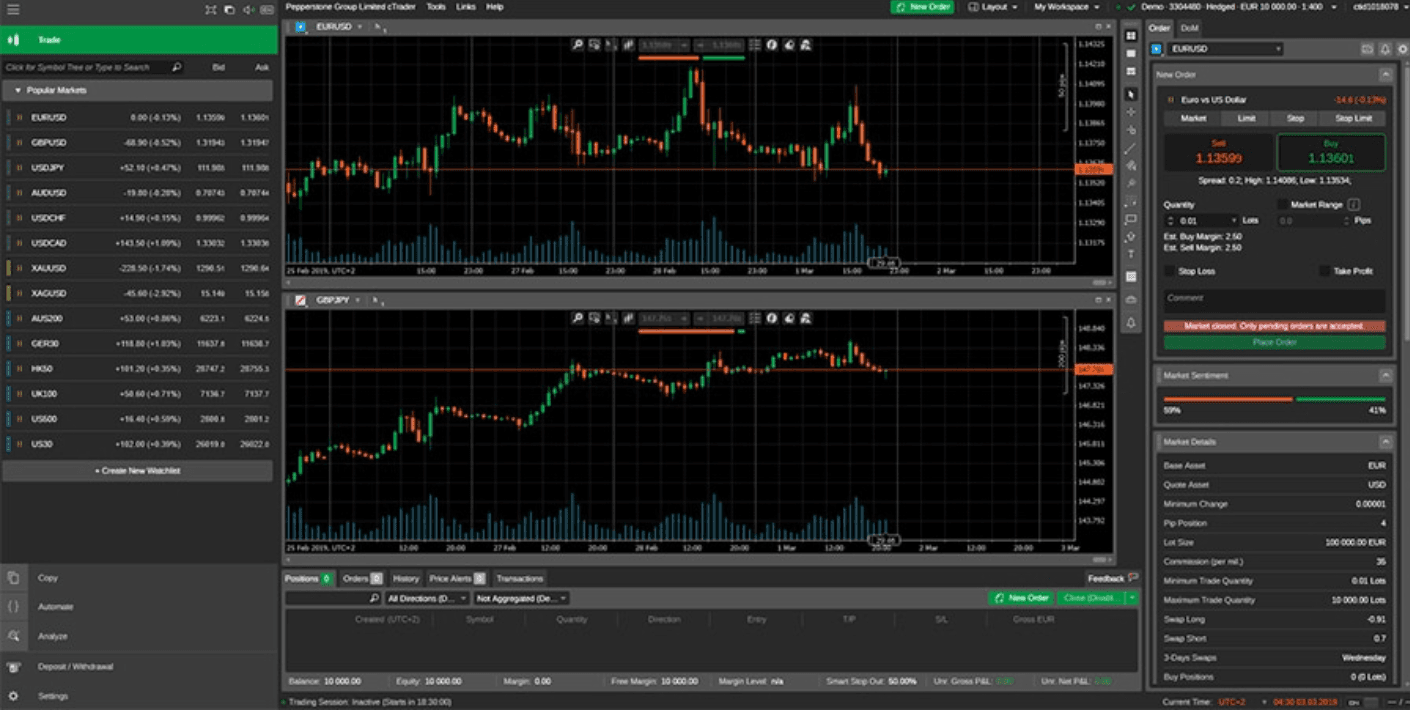Open the Tools menu
The image size is (1410, 710).
(436, 7)
